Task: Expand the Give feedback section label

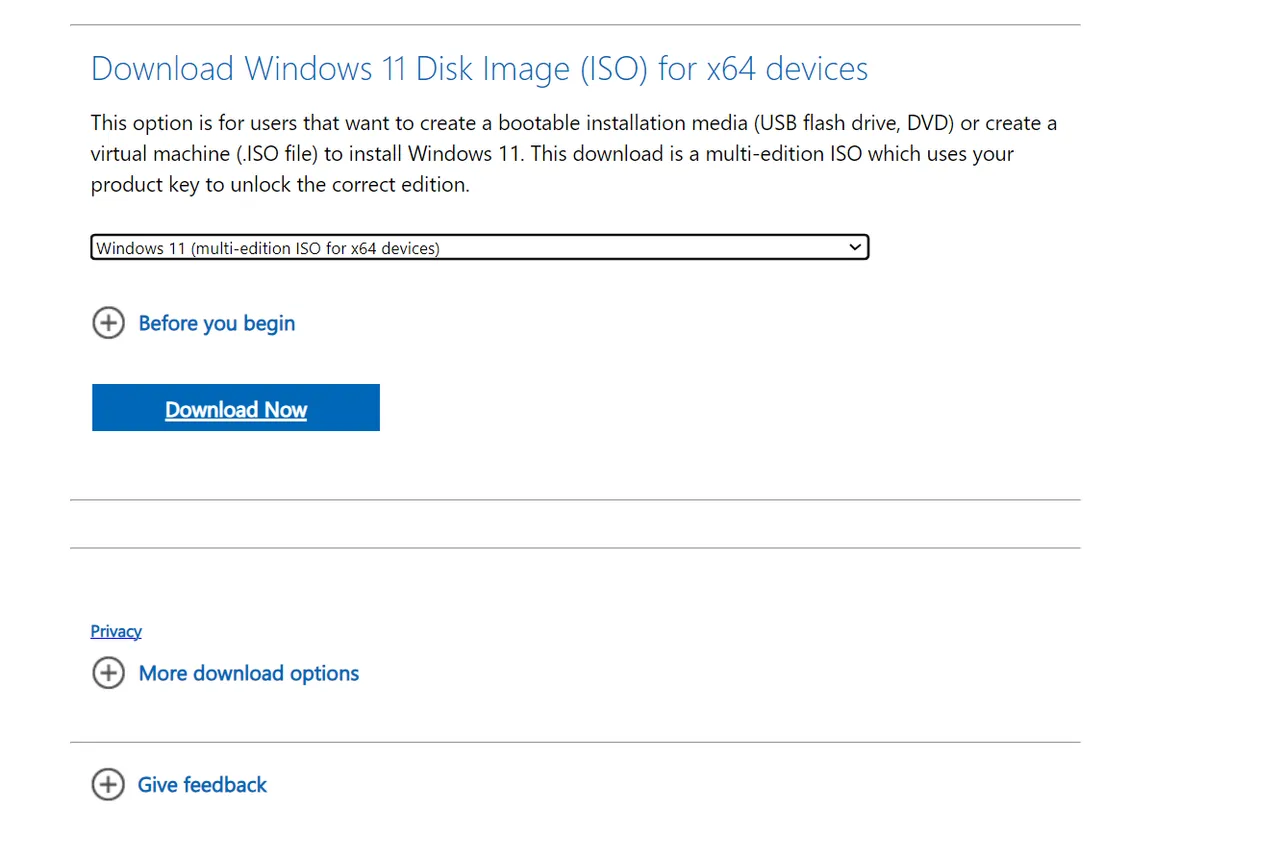Action: point(202,785)
